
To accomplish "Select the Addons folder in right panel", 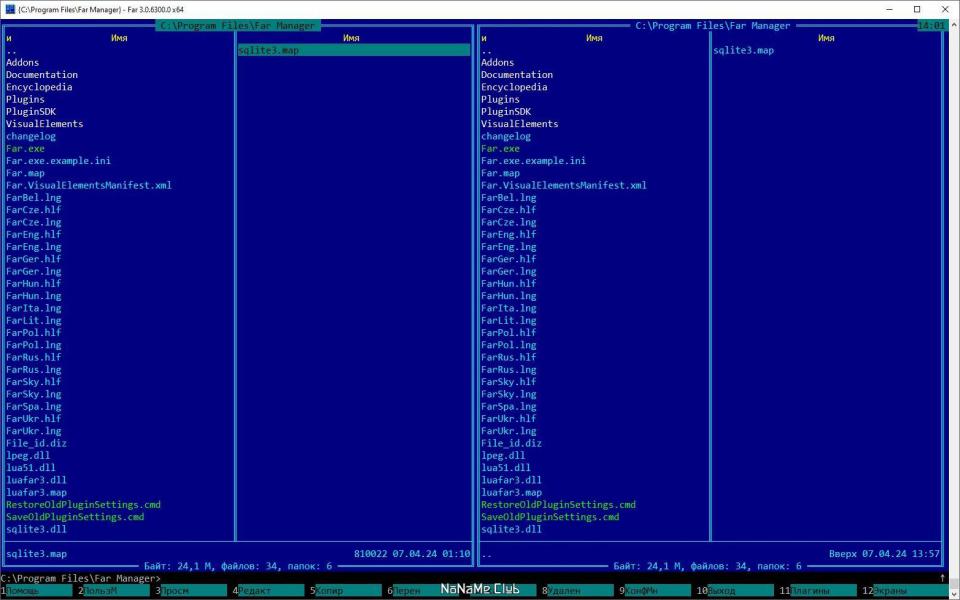I will 498,62.
